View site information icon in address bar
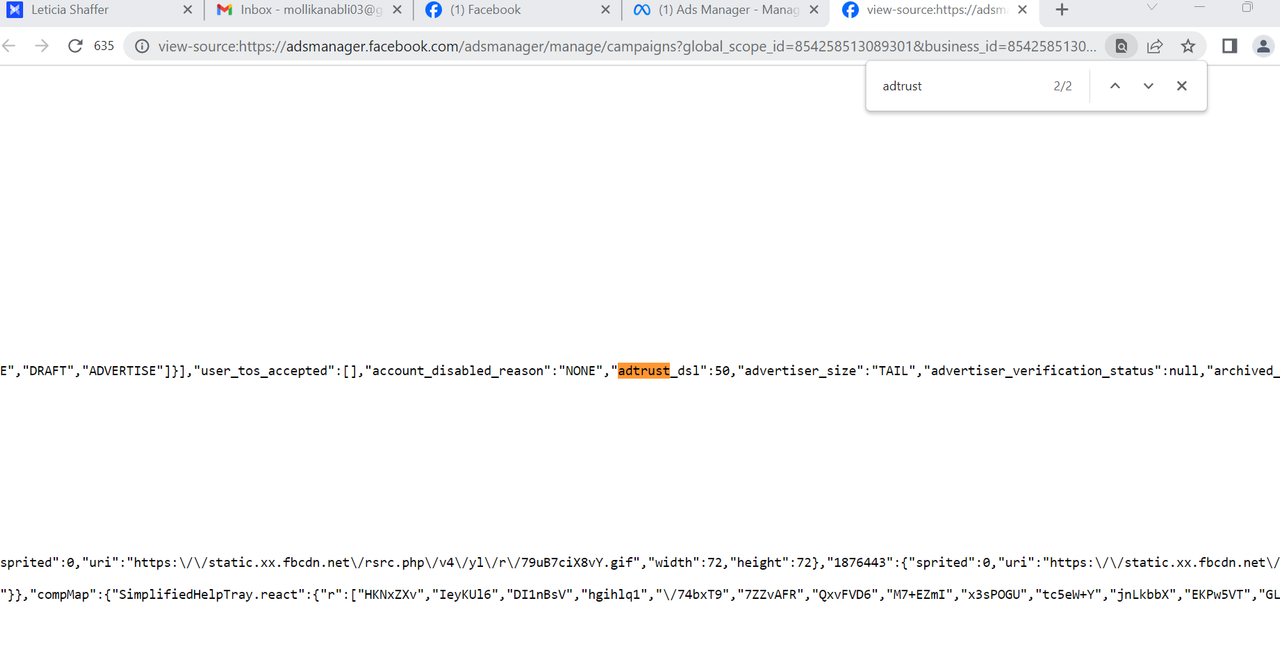The image size is (1280, 660). [x=142, y=46]
